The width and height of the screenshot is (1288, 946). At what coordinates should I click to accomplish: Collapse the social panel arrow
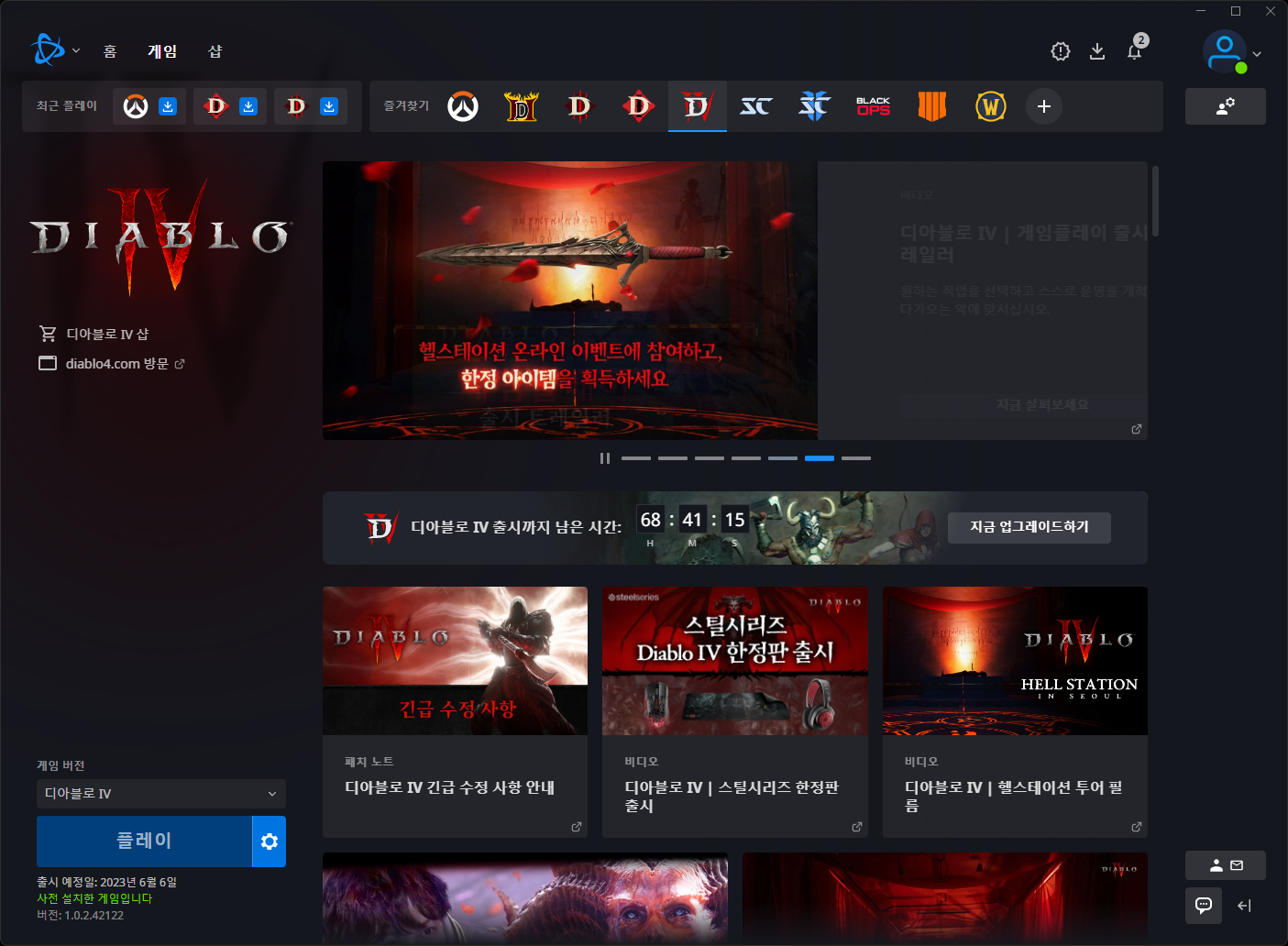click(x=1244, y=906)
